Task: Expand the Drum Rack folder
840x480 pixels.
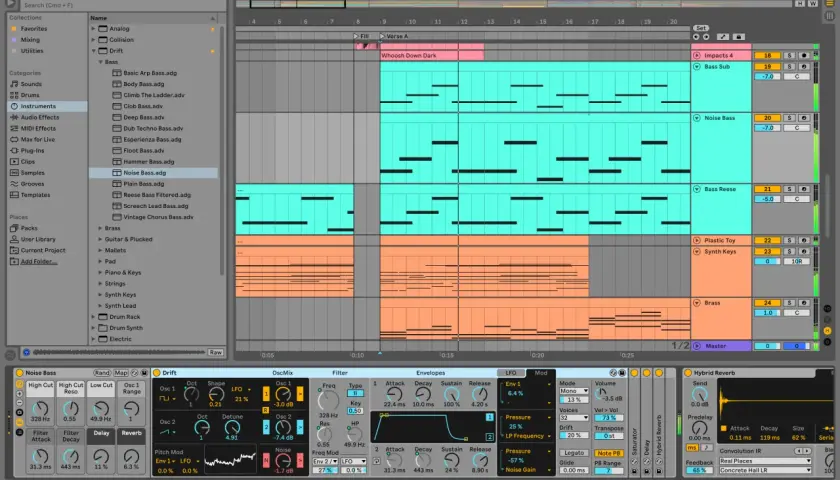Action: (93, 317)
